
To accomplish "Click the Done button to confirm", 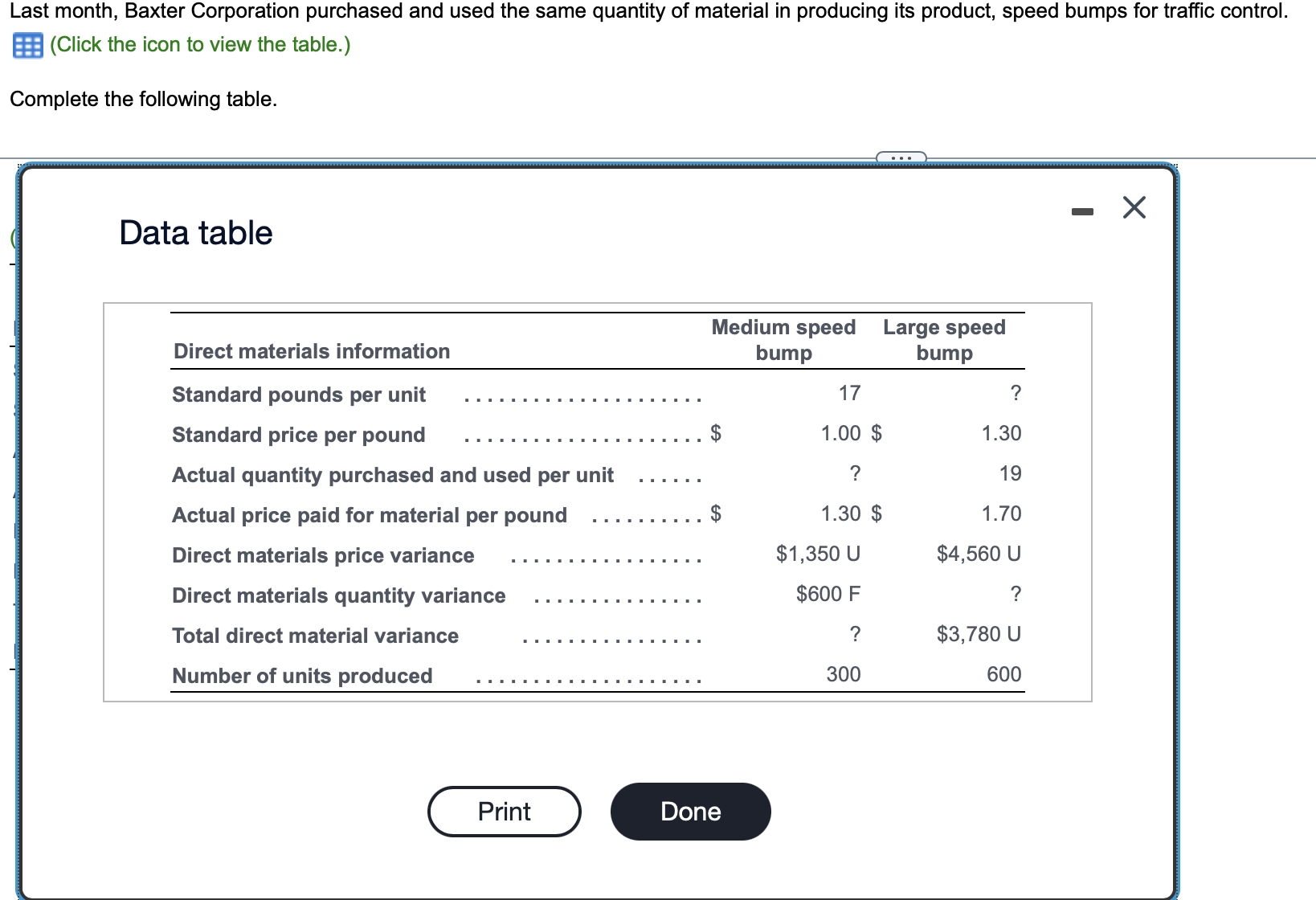I will coord(689,811).
